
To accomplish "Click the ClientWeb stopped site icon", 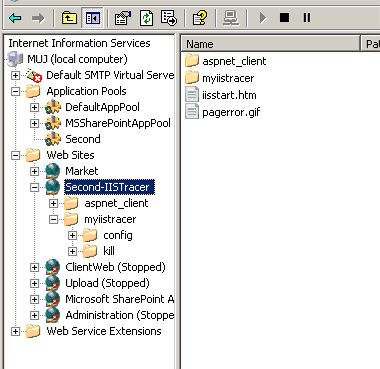I will [x=53, y=267].
